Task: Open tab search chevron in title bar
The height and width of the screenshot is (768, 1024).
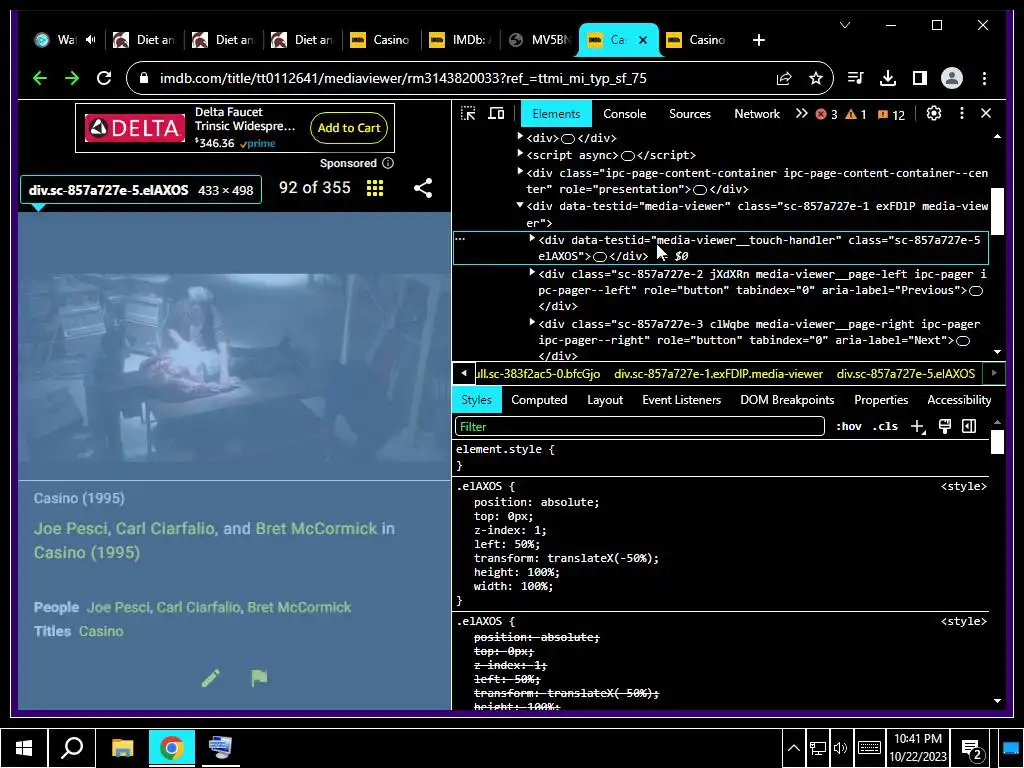Action: point(845,25)
